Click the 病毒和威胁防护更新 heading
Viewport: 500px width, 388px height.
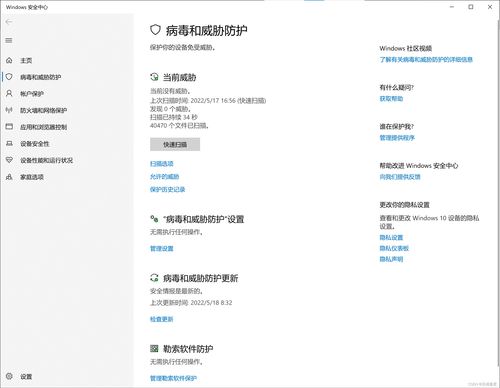click(200, 278)
